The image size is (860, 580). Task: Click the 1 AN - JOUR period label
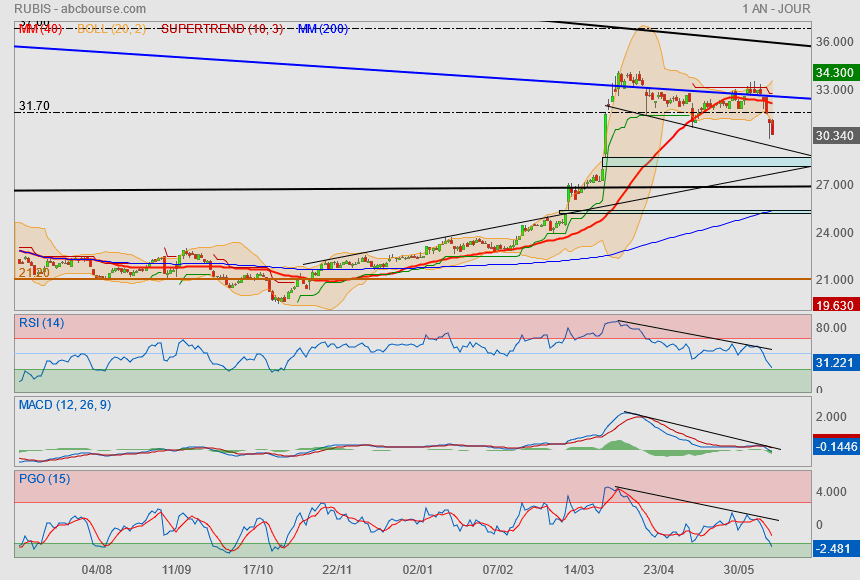[x=776, y=9]
